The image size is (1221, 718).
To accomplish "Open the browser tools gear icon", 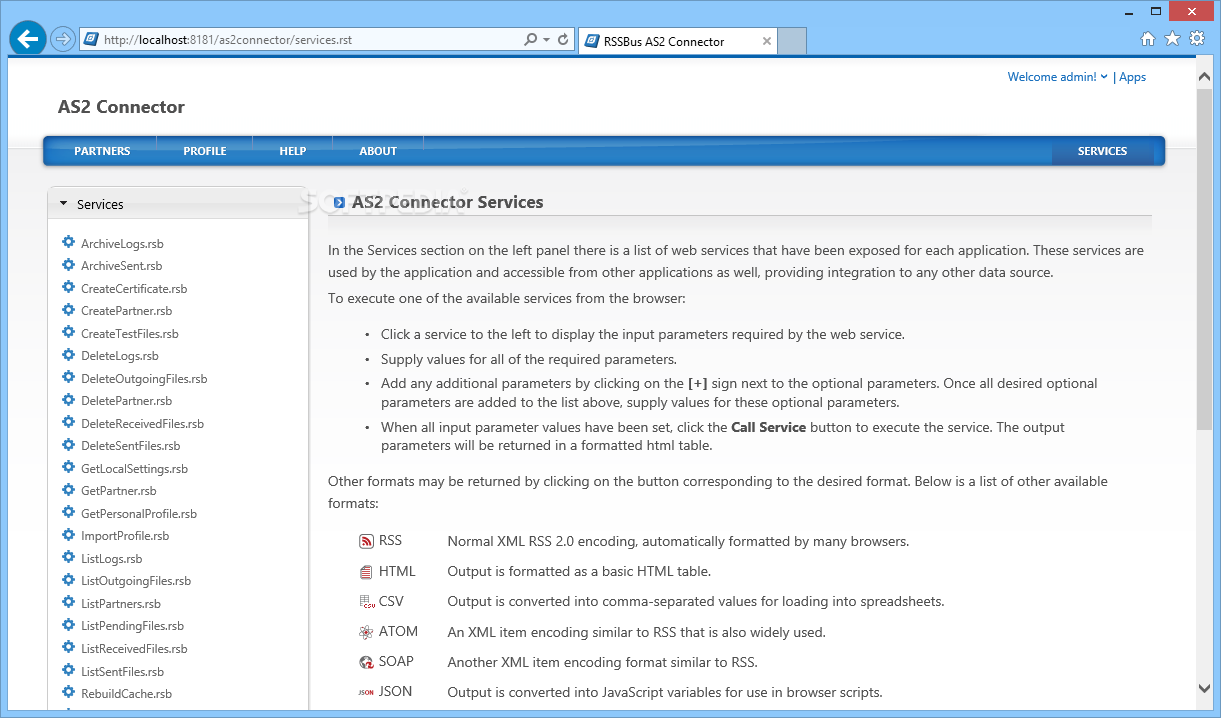I will (x=1196, y=39).
